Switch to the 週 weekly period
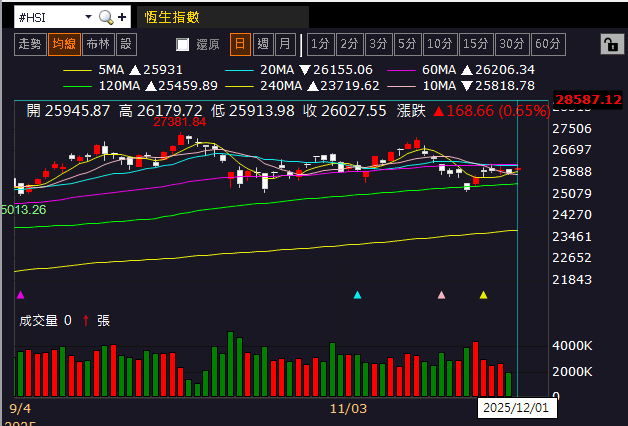 pos(263,44)
